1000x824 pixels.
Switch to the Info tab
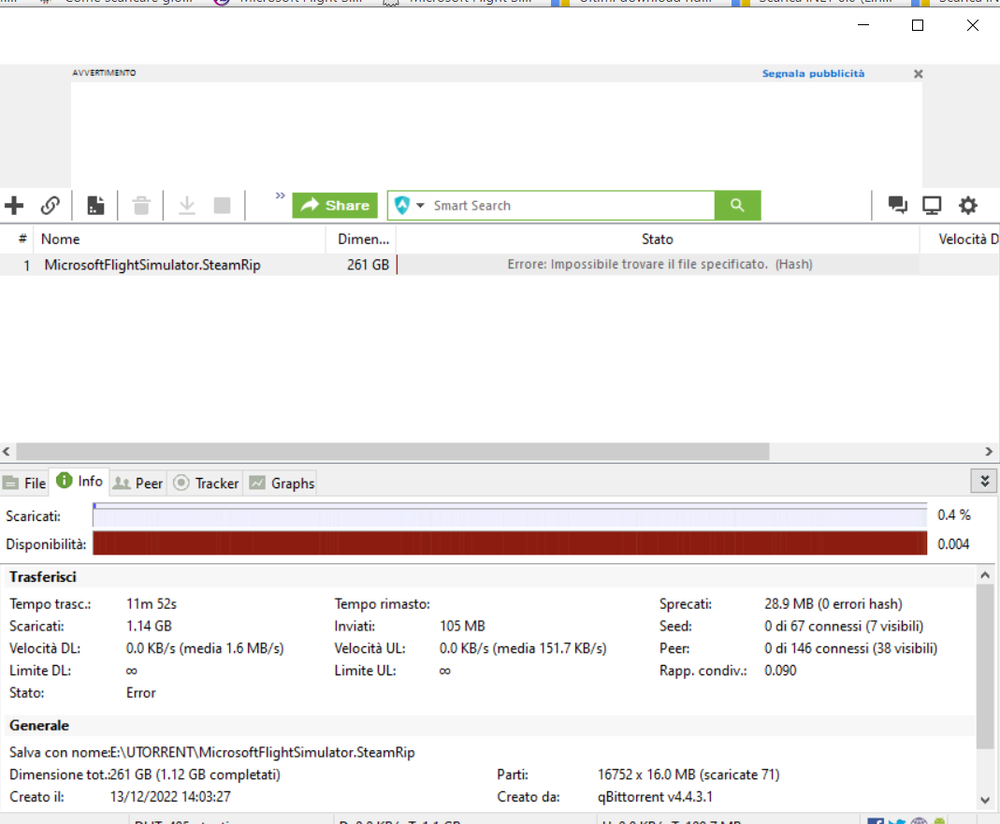[80, 481]
